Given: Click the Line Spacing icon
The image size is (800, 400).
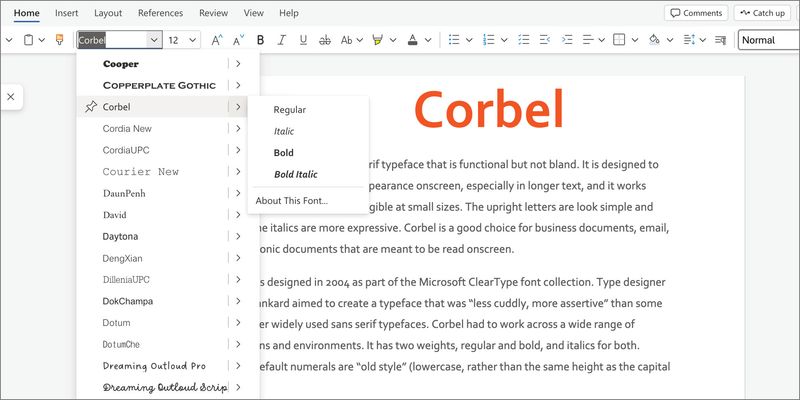Looking at the screenshot, I should tap(689, 40).
